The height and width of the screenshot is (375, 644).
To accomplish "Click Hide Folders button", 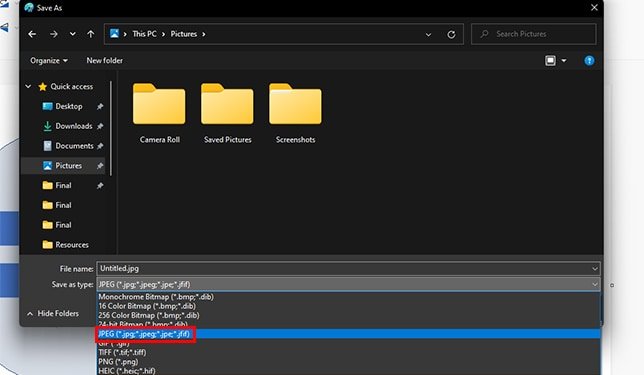I will click(53, 313).
